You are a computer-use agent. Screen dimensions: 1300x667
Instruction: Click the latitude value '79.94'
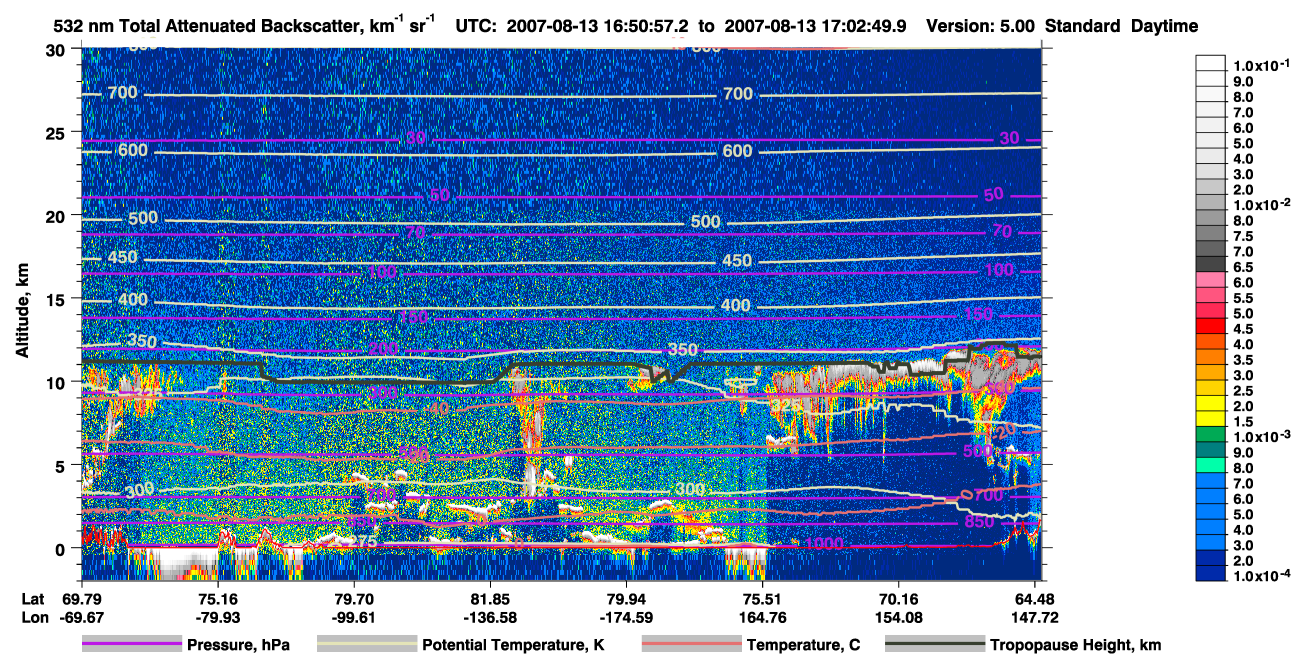(x=626, y=598)
